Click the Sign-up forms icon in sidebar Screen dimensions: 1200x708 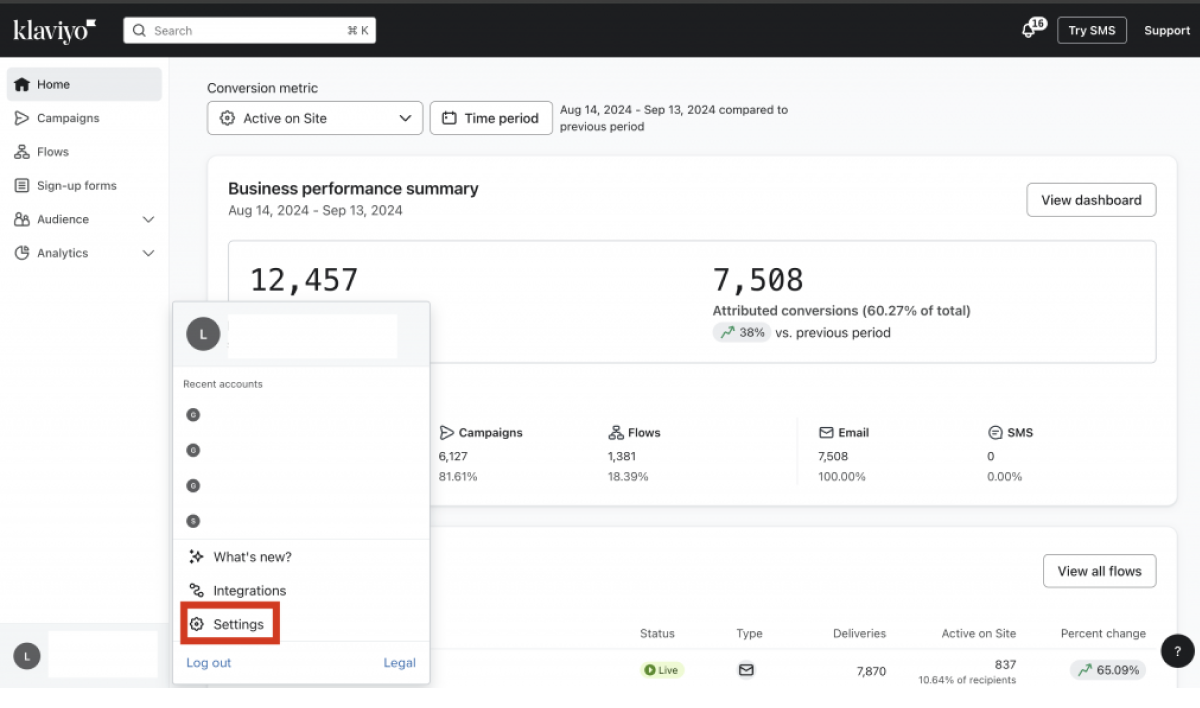(22, 186)
